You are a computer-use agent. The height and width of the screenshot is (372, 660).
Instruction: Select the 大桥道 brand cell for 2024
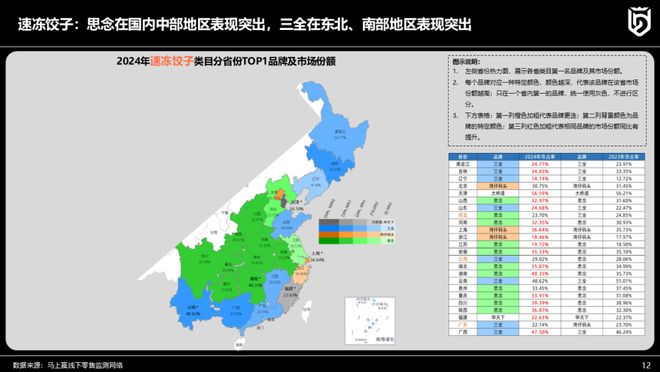coord(498,193)
